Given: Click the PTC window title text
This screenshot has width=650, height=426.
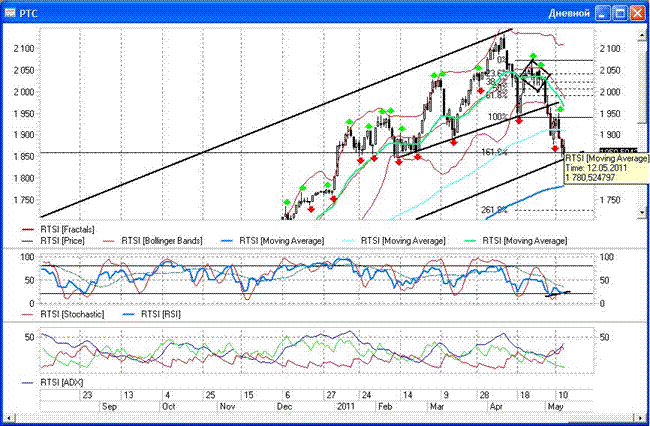Looking at the screenshot, I should pos(29,14).
